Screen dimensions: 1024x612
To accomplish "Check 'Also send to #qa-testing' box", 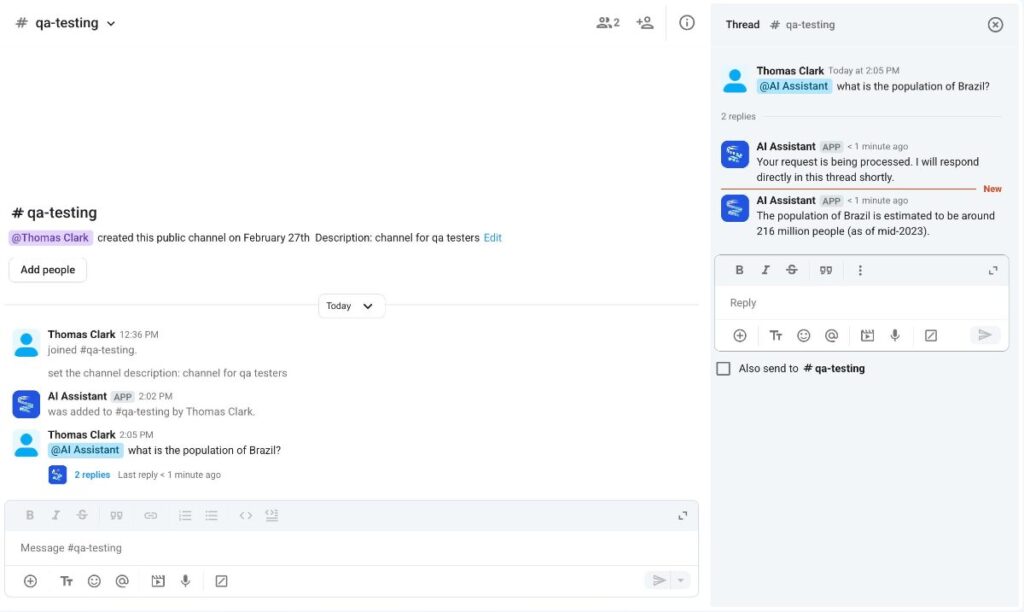I will click(x=723, y=369).
